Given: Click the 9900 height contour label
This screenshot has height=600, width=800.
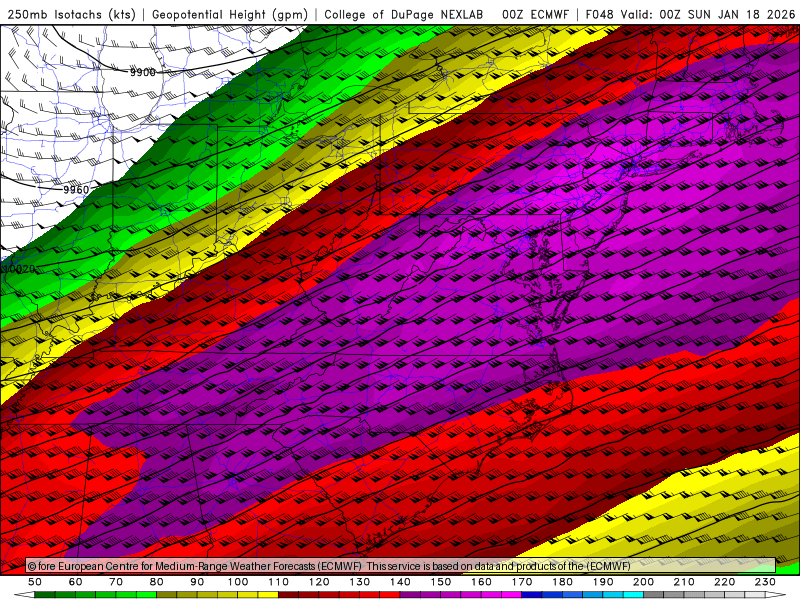Looking at the screenshot, I should (x=142, y=72).
